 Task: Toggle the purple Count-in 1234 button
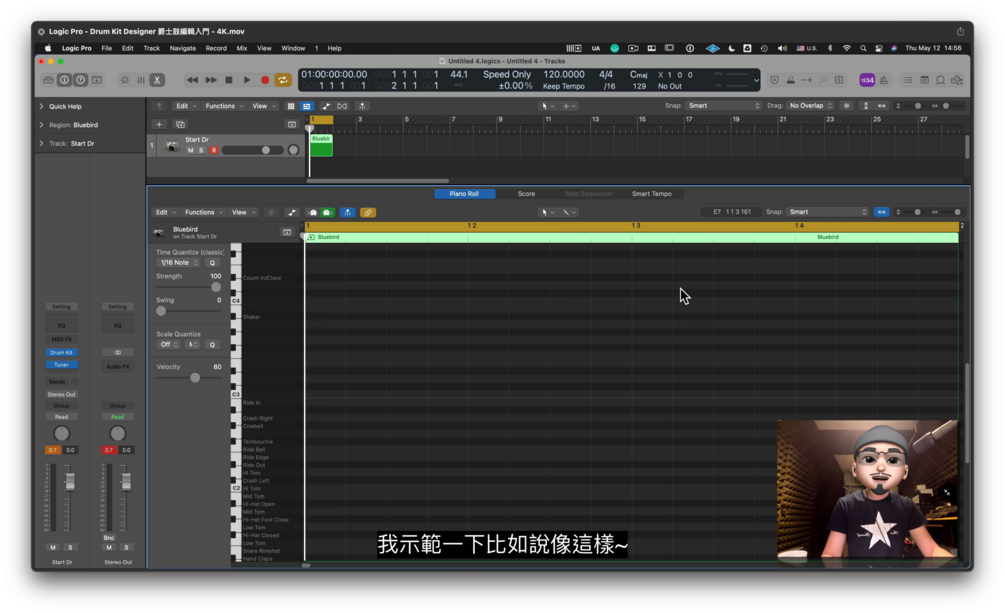click(x=867, y=80)
